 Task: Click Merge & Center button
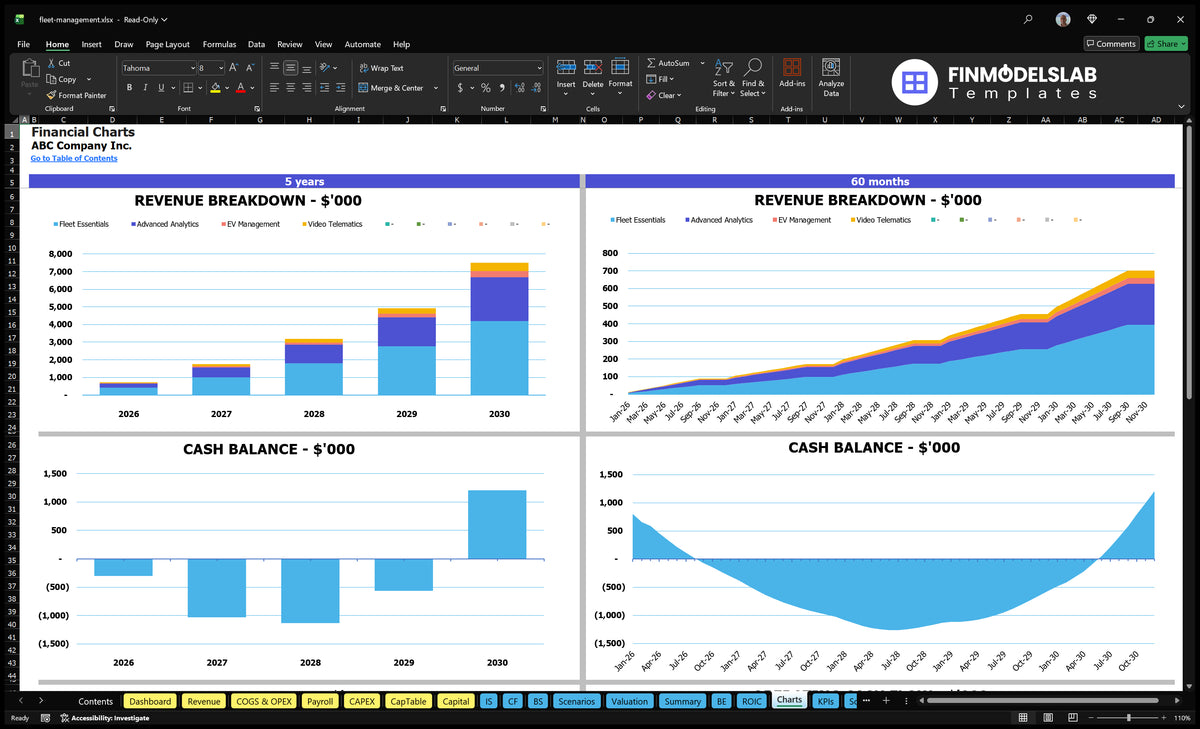coord(391,88)
